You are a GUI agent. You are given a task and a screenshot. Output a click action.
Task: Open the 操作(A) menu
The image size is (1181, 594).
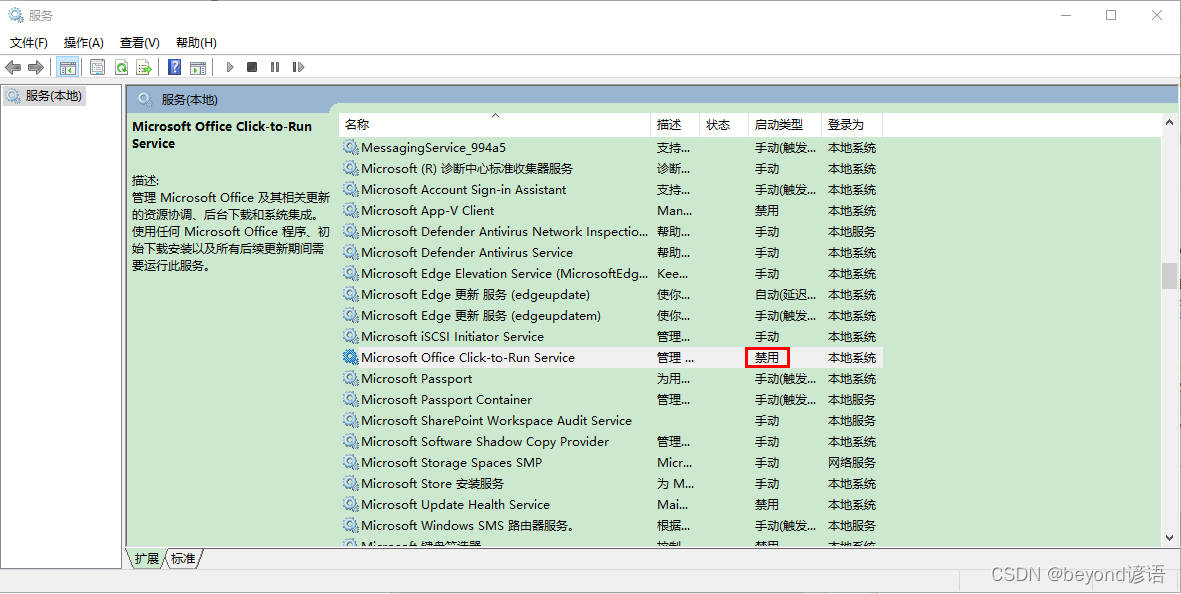pyautogui.click(x=84, y=43)
